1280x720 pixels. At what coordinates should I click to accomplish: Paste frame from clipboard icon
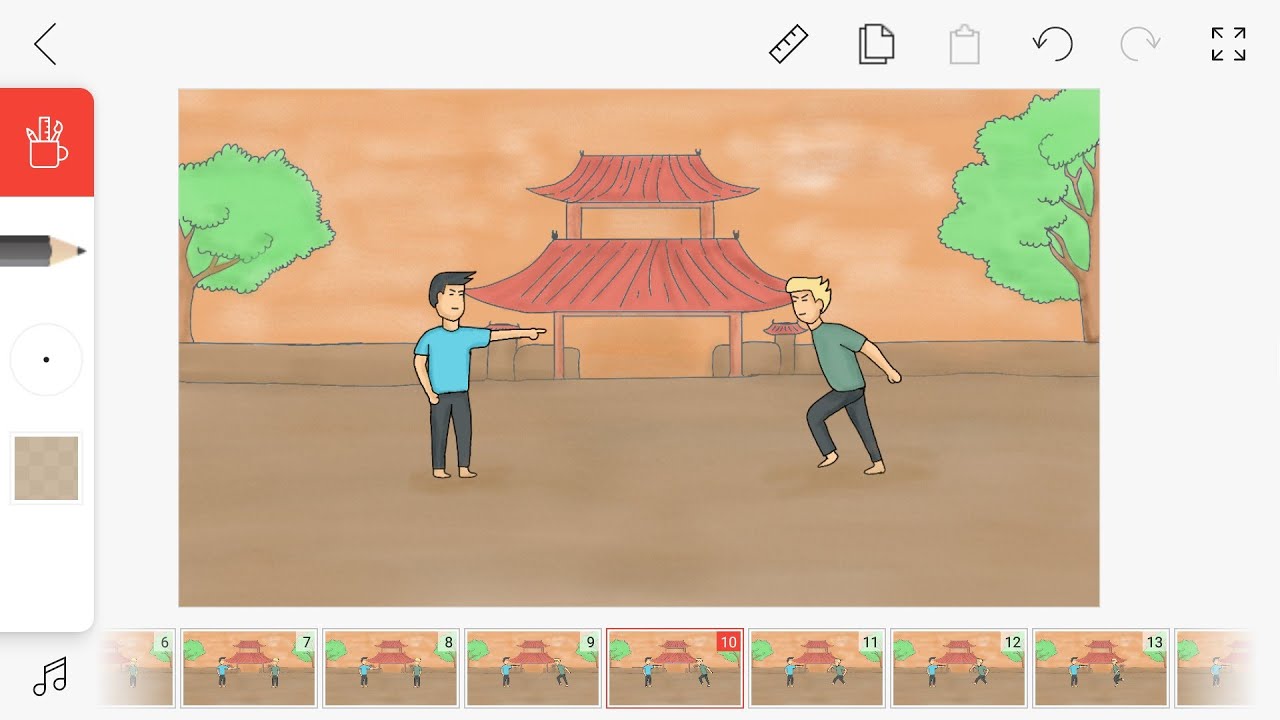(x=964, y=45)
